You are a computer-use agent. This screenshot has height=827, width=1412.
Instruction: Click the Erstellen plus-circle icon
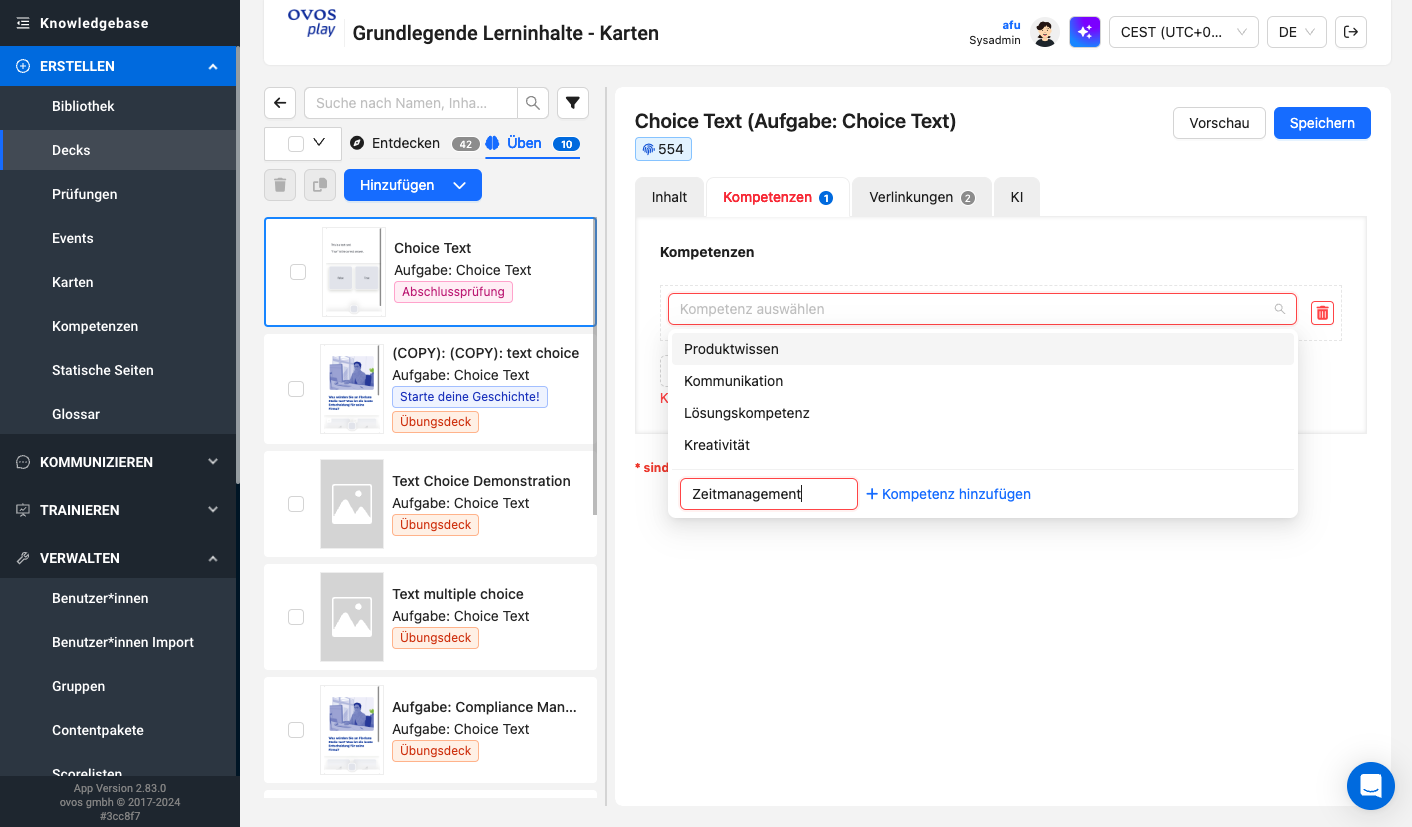(23, 66)
